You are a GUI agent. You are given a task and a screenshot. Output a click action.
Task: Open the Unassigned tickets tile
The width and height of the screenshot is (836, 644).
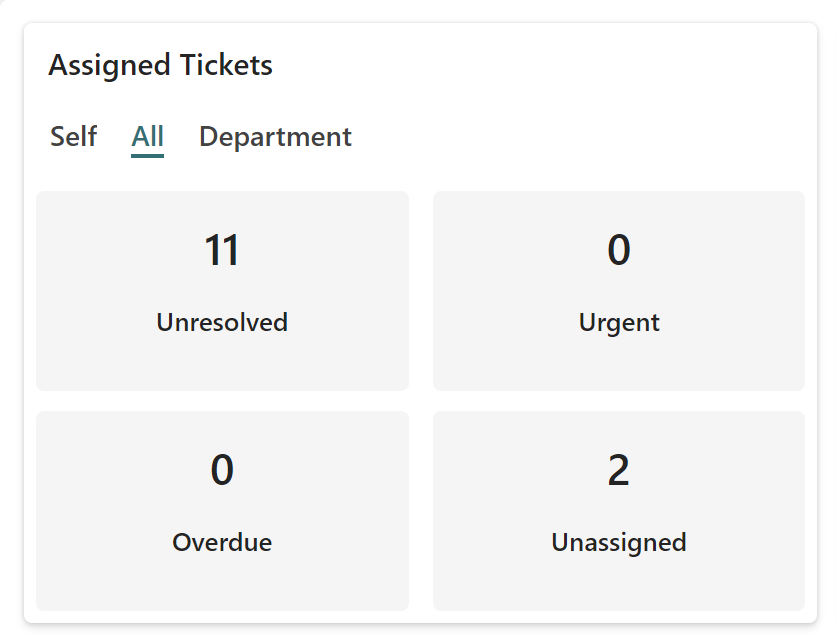coord(618,510)
